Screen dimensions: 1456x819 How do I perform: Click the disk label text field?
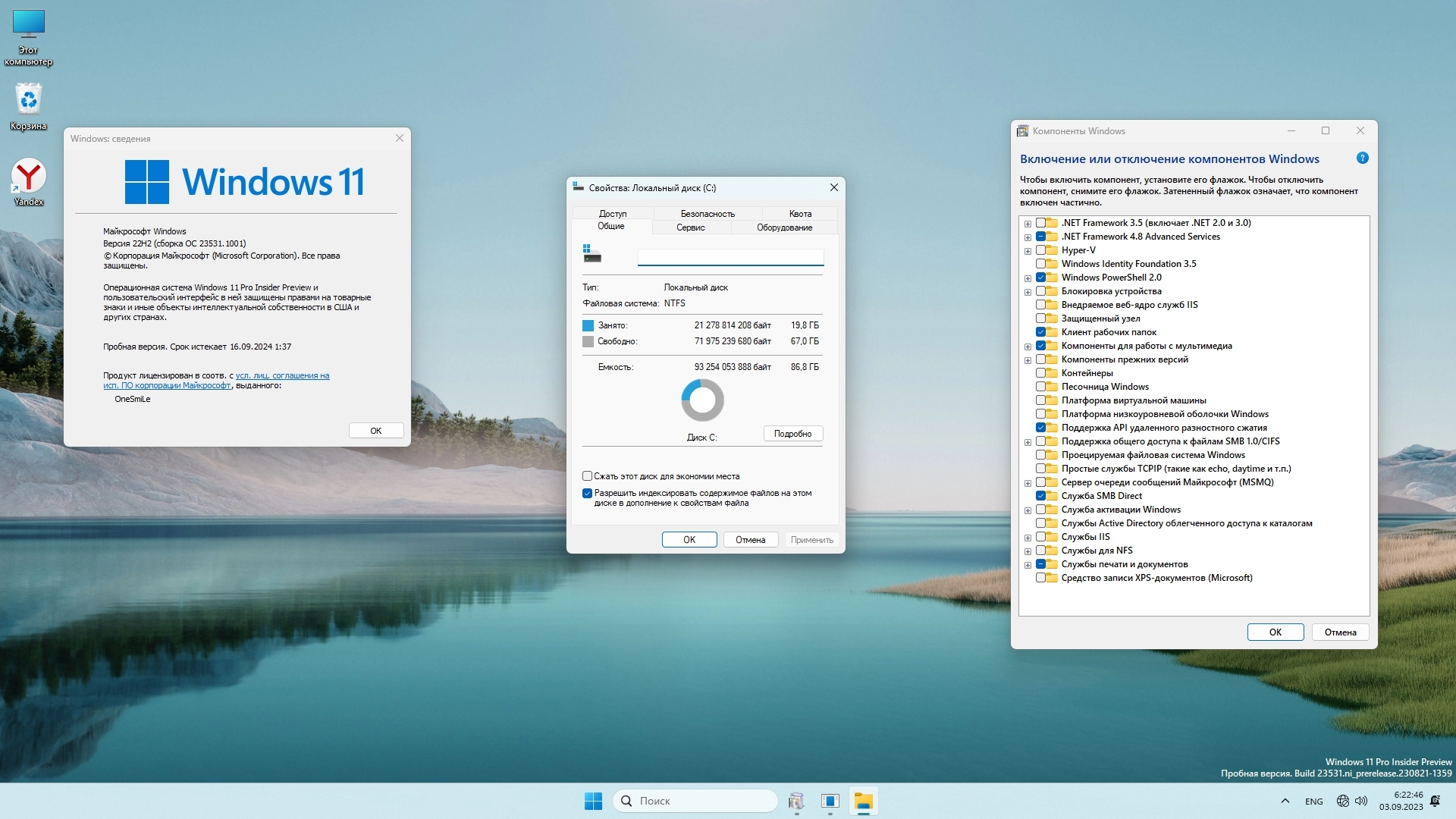click(730, 257)
